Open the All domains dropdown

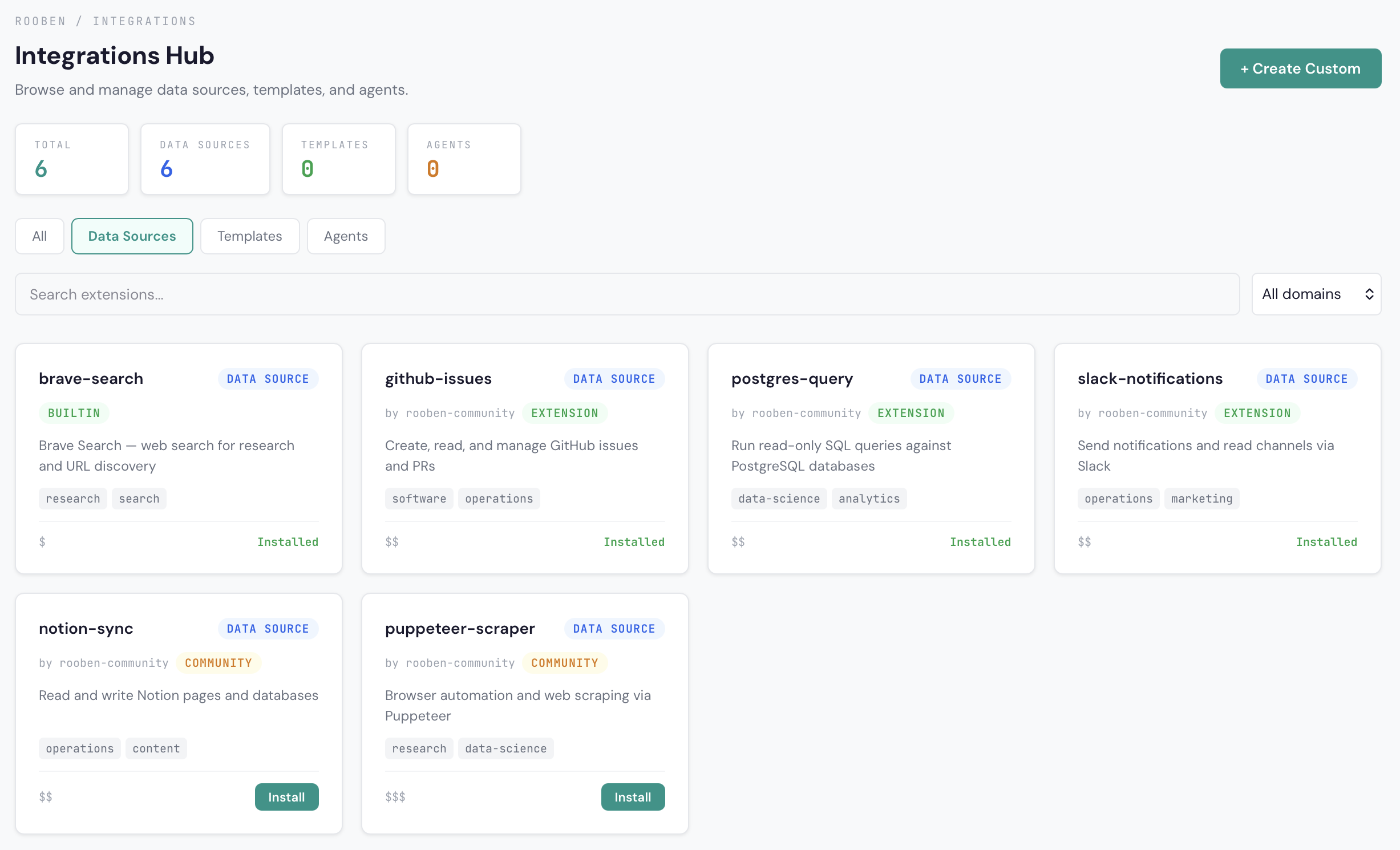click(x=1316, y=294)
